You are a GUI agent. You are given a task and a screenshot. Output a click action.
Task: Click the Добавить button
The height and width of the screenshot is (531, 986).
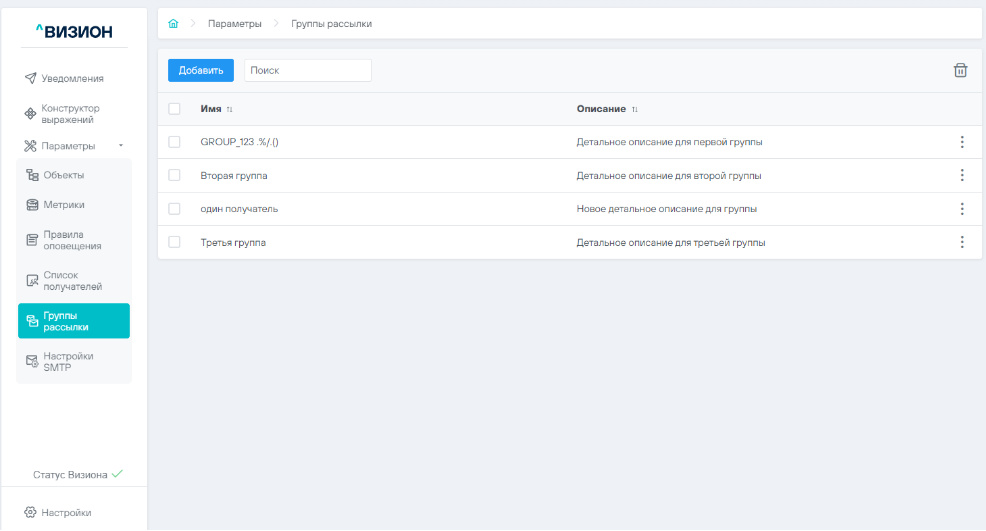[200, 70]
